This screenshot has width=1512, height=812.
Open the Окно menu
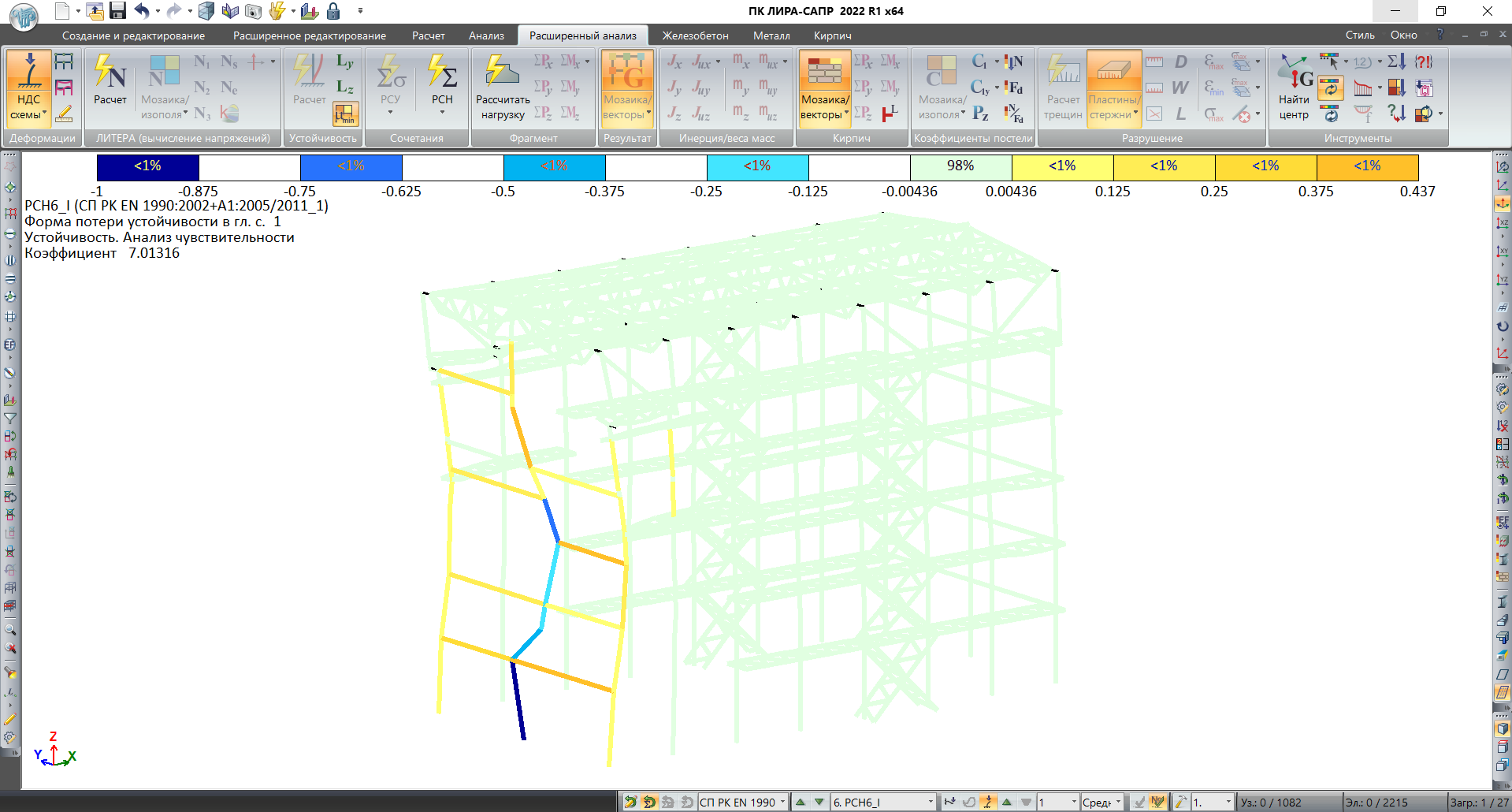pos(1403,35)
